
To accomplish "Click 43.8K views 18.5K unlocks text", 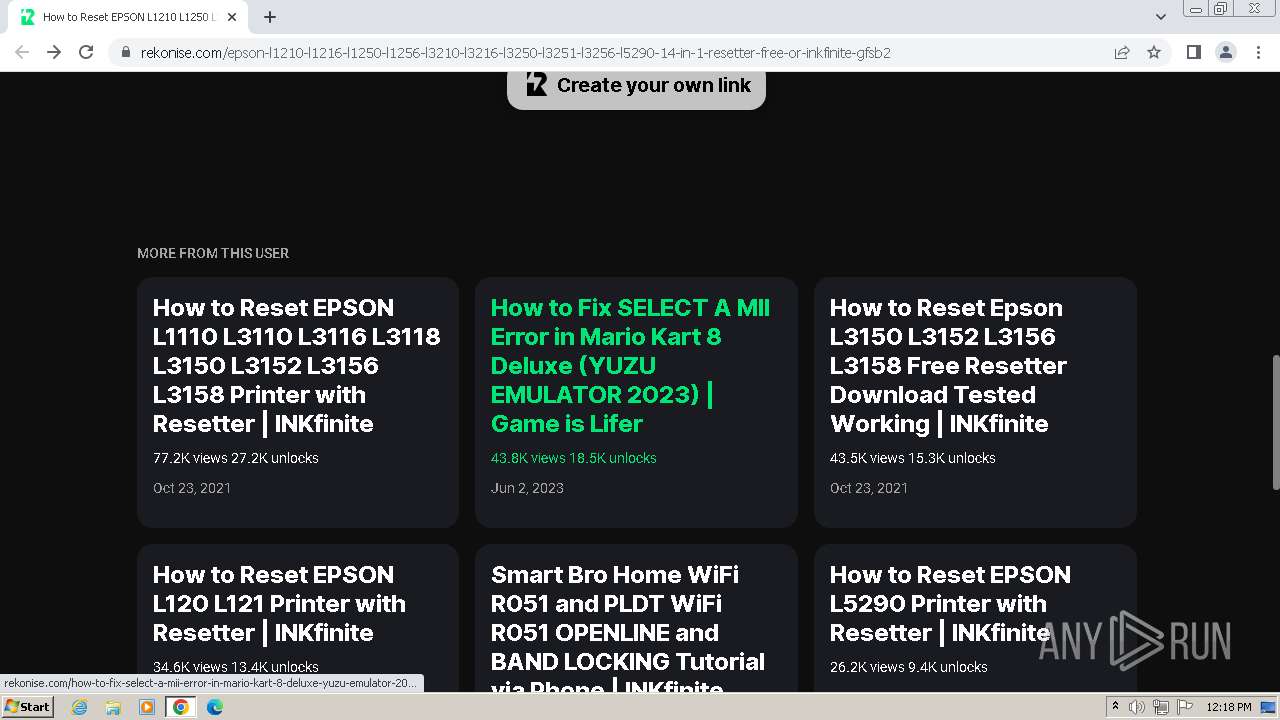I will click(574, 458).
